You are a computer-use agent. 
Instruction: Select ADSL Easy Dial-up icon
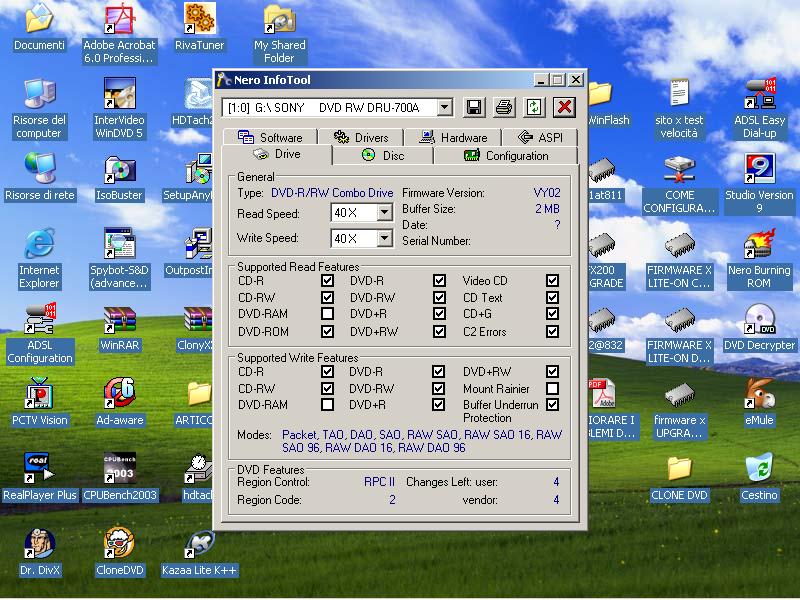(x=759, y=109)
